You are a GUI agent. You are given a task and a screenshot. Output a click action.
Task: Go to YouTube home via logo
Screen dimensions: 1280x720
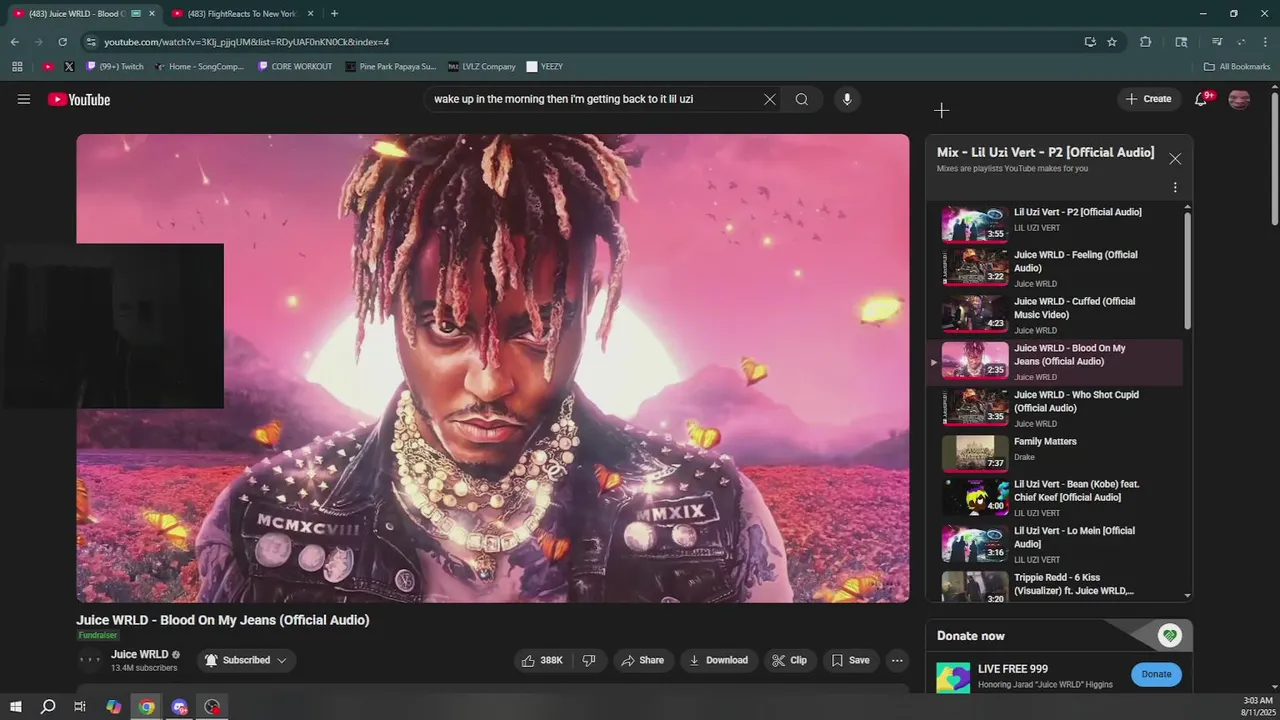(79, 99)
